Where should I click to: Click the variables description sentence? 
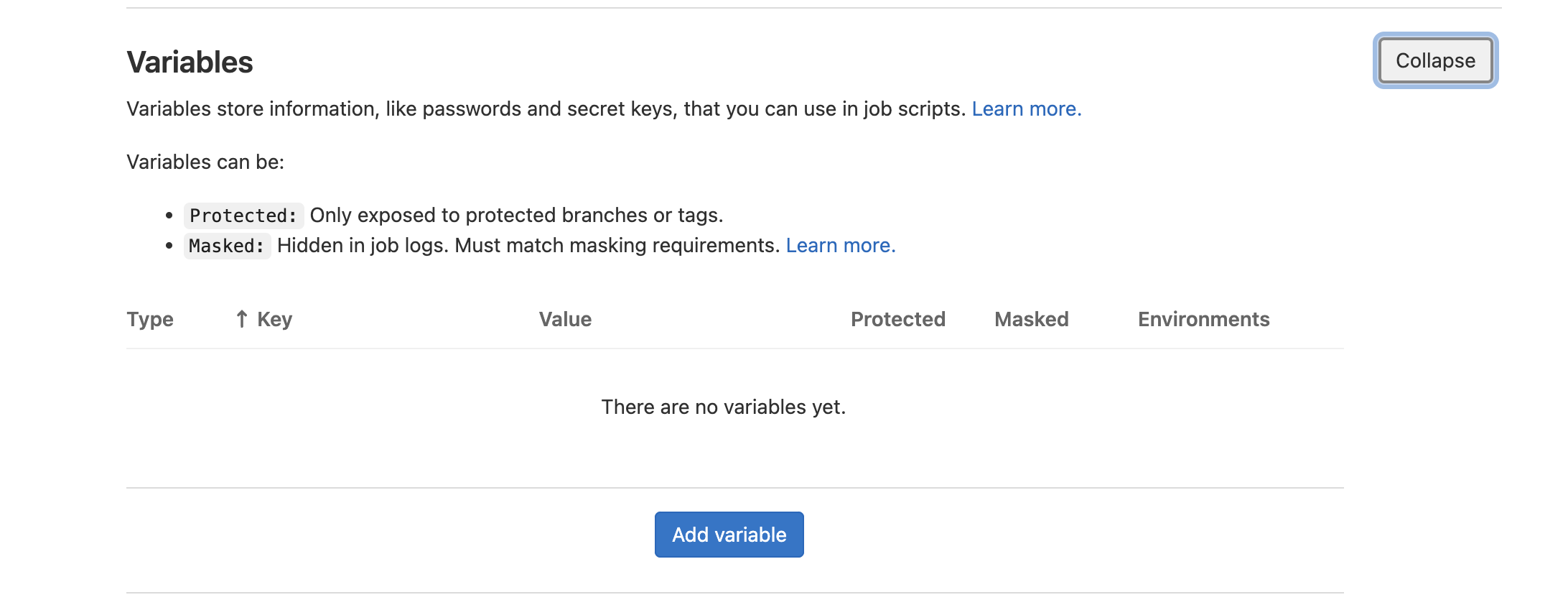coord(546,109)
